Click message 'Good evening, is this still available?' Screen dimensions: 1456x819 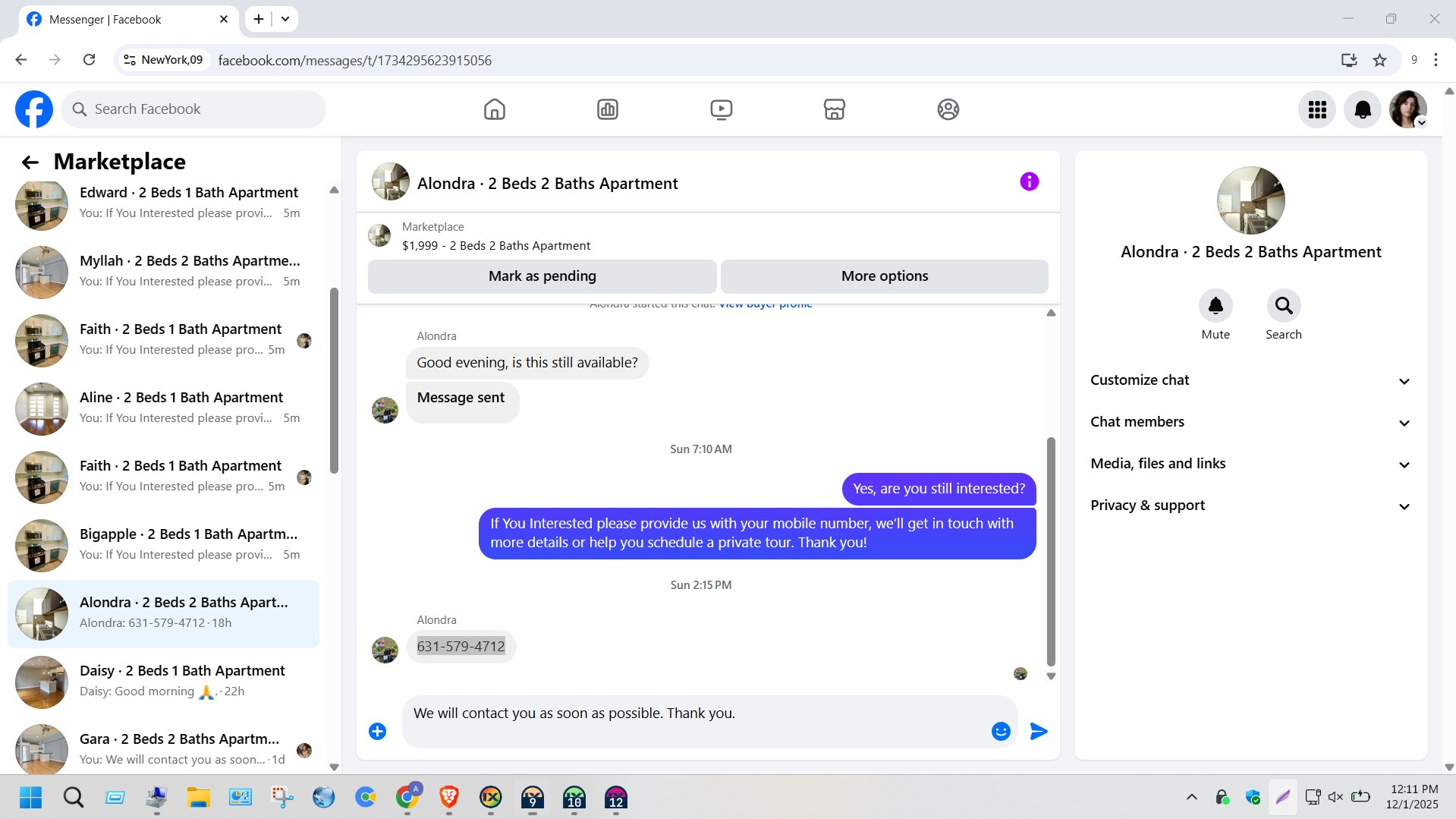[527, 363]
